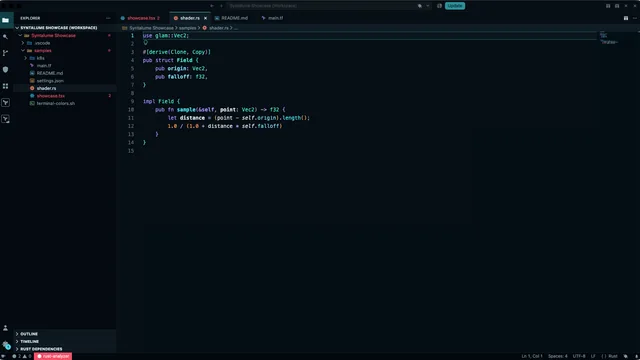Open the Explorer view in activity bar
This screenshot has width=640, height=360.
click(x=6, y=20)
